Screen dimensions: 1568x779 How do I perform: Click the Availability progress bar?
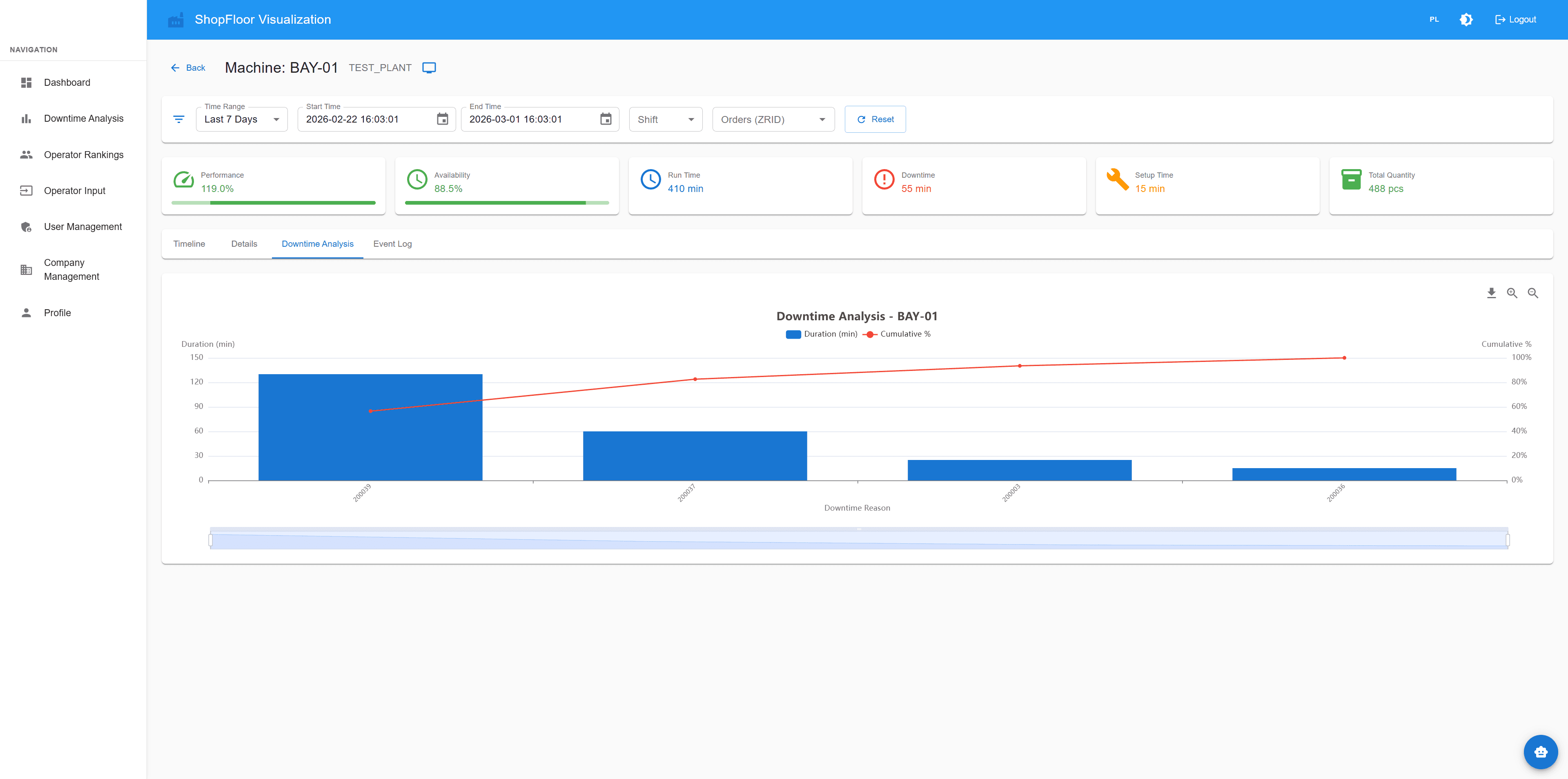tap(506, 203)
